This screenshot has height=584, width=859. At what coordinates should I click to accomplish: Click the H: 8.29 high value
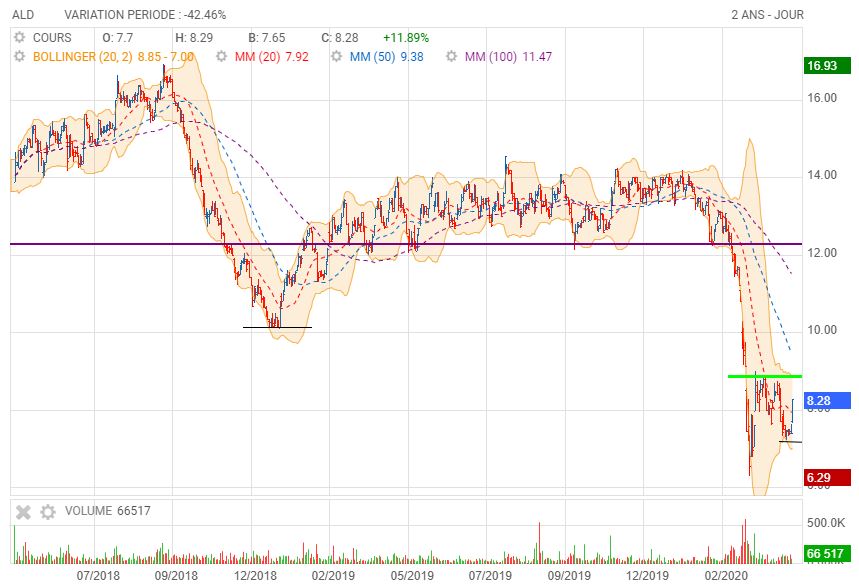pyautogui.click(x=194, y=38)
